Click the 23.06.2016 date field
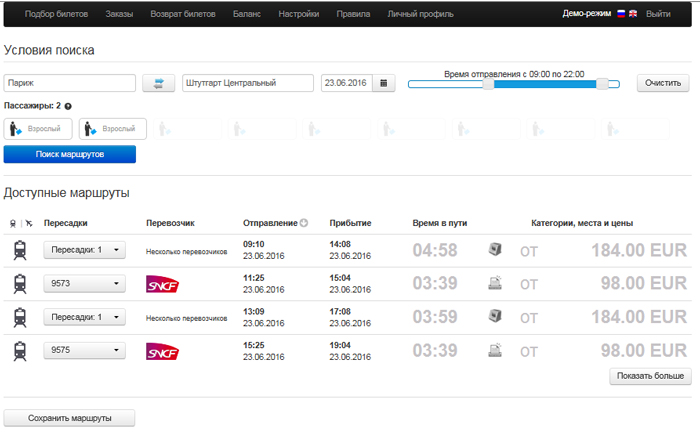 347,83
